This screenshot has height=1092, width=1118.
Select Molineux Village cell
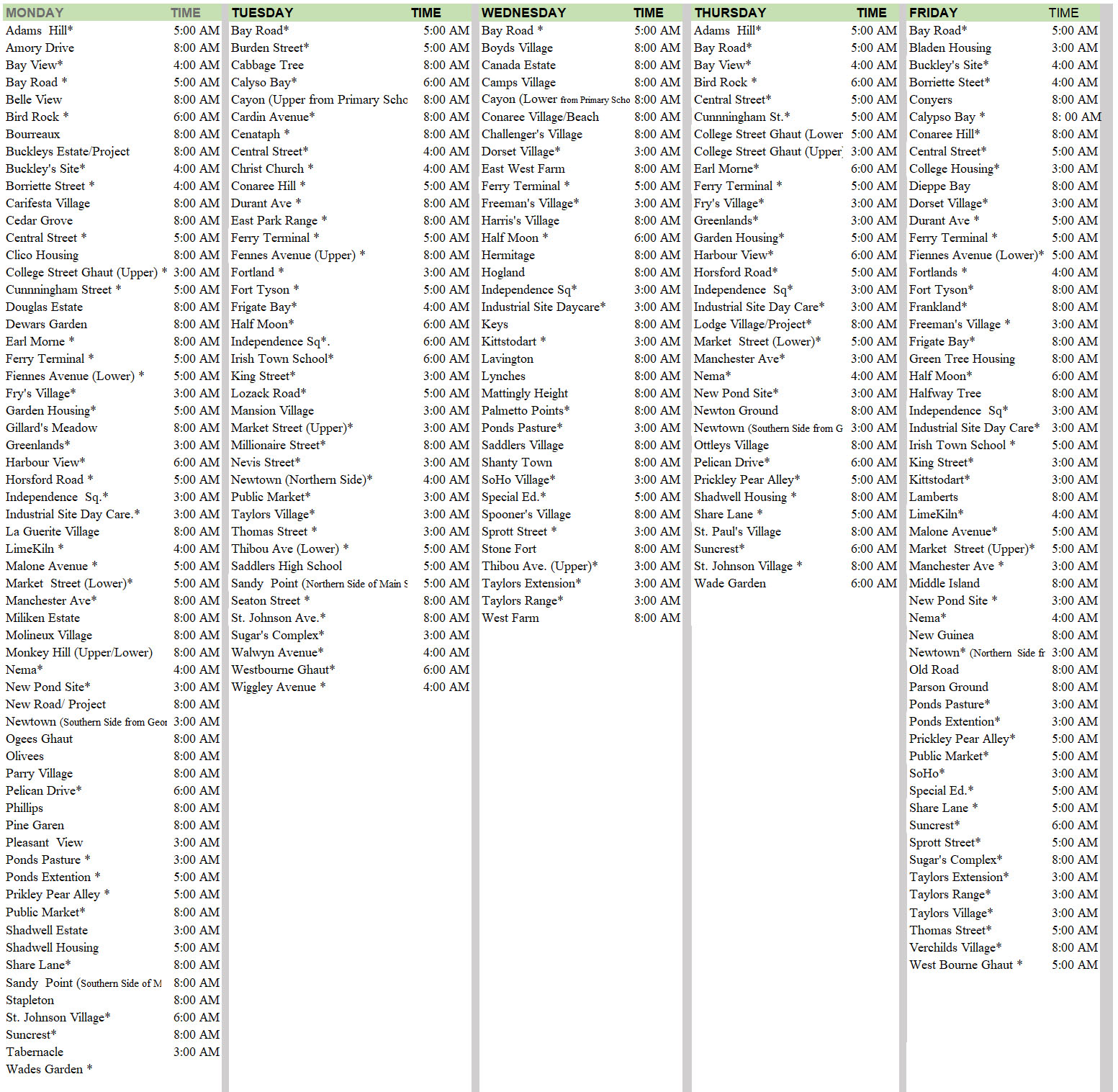[x=49, y=635]
